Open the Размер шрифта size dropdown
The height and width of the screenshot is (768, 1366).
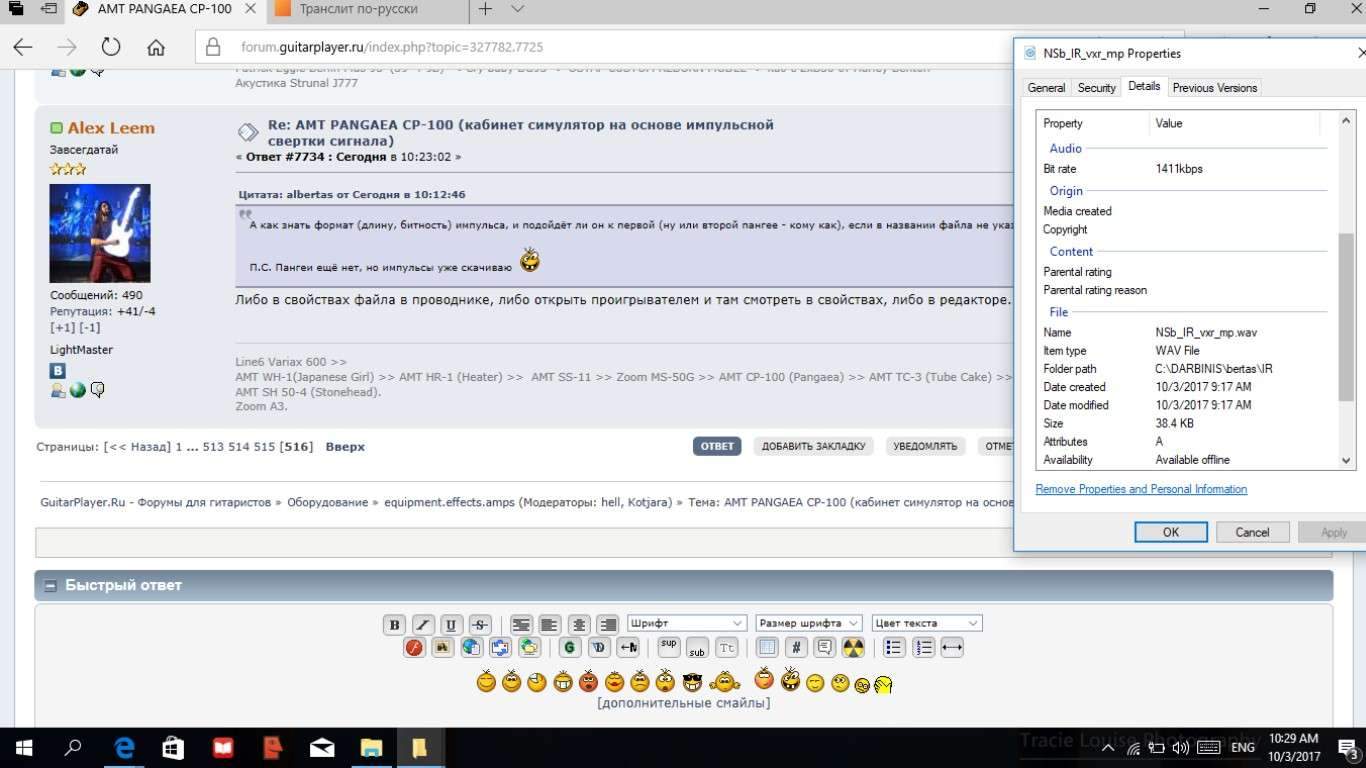point(808,623)
